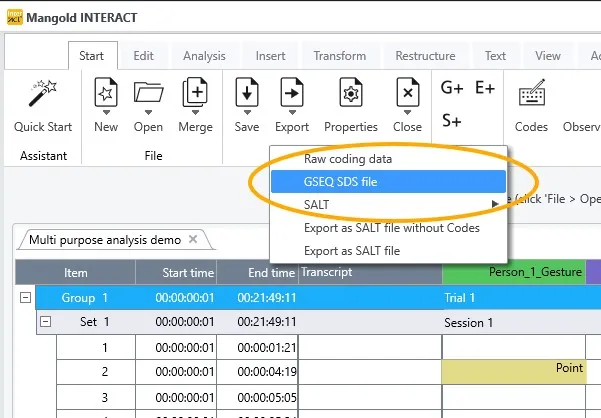Select the yellow Point code cell
Screen dimensions: 601x418
tap(514, 372)
